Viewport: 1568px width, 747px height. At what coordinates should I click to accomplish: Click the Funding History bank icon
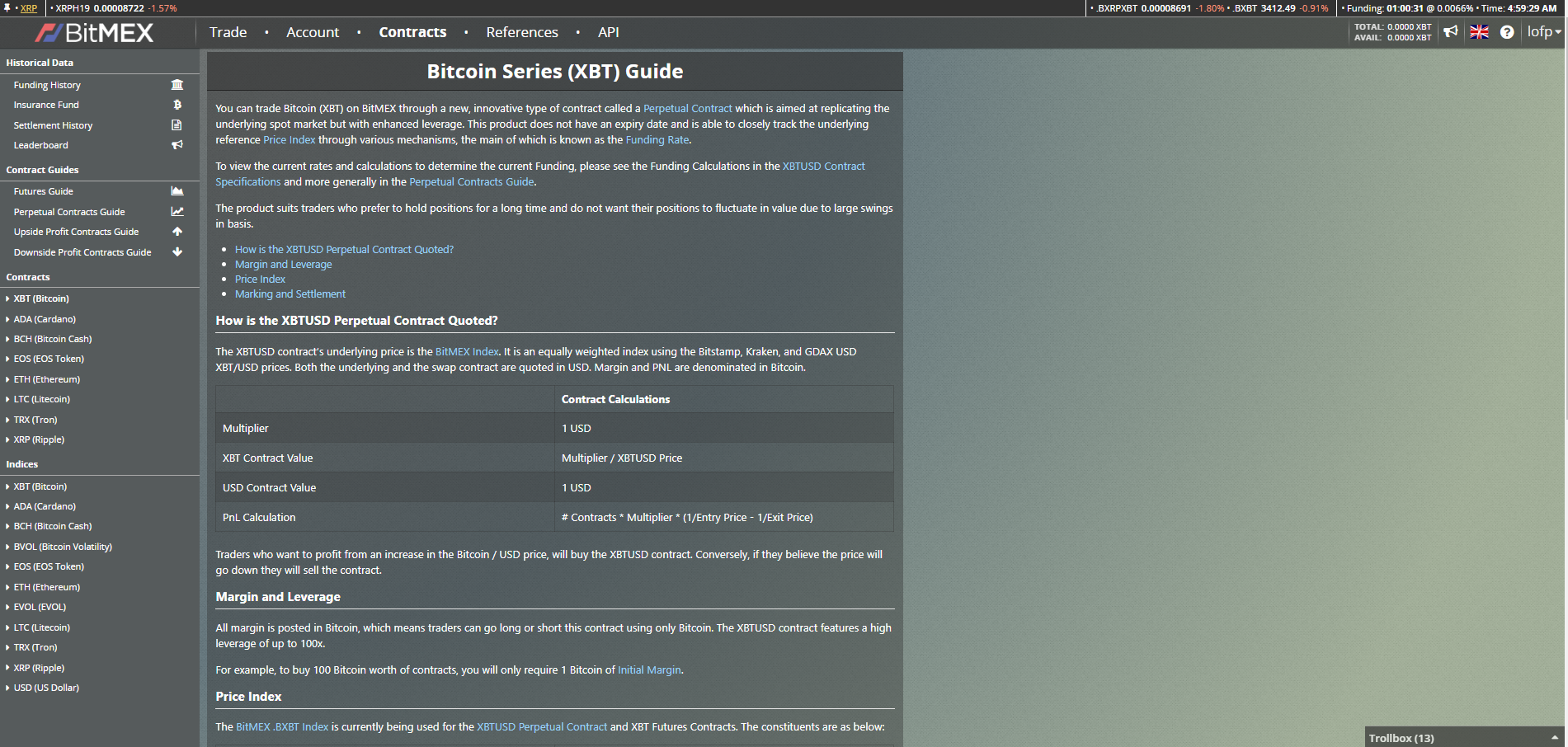coord(177,85)
